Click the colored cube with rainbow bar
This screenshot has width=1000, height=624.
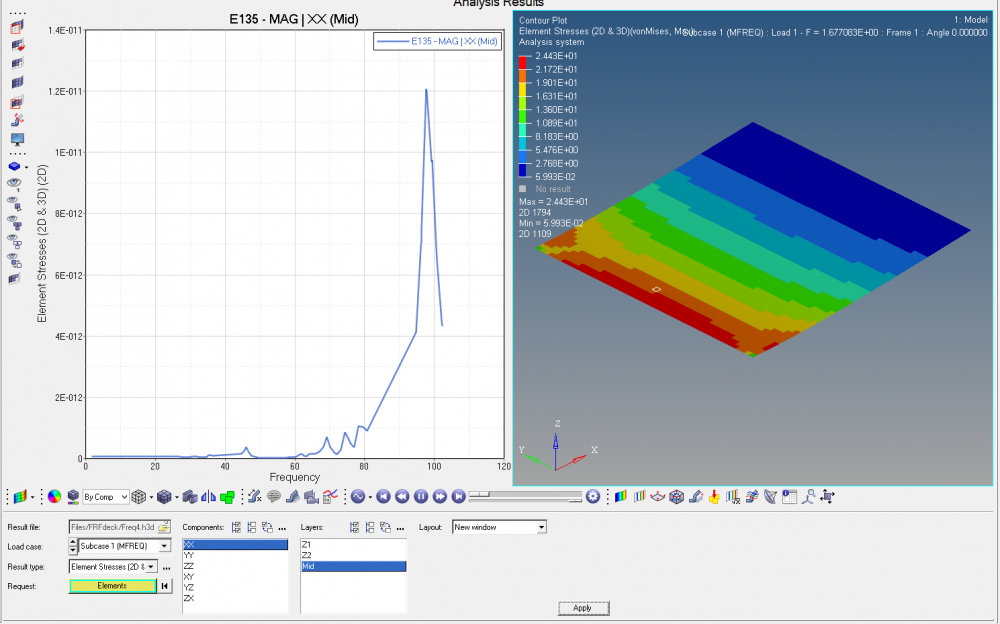click(x=73, y=496)
